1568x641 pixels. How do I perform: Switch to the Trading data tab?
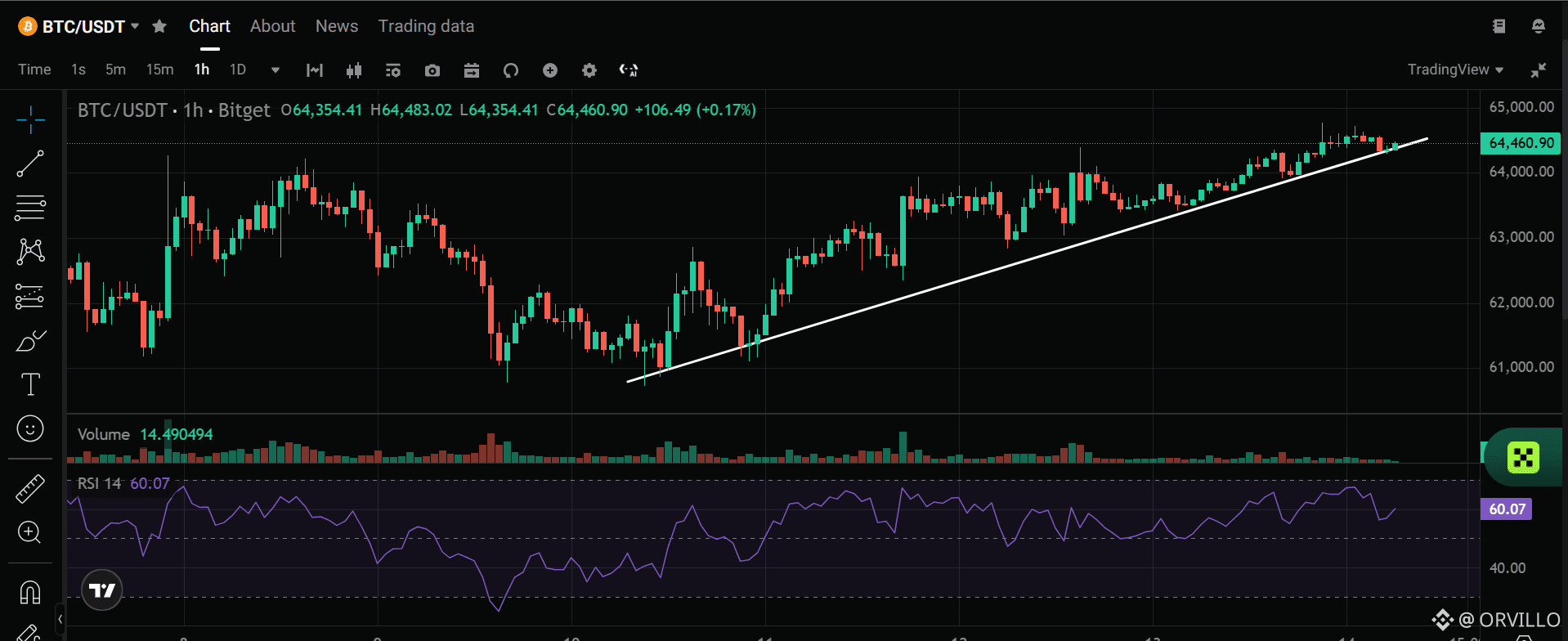click(426, 26)
